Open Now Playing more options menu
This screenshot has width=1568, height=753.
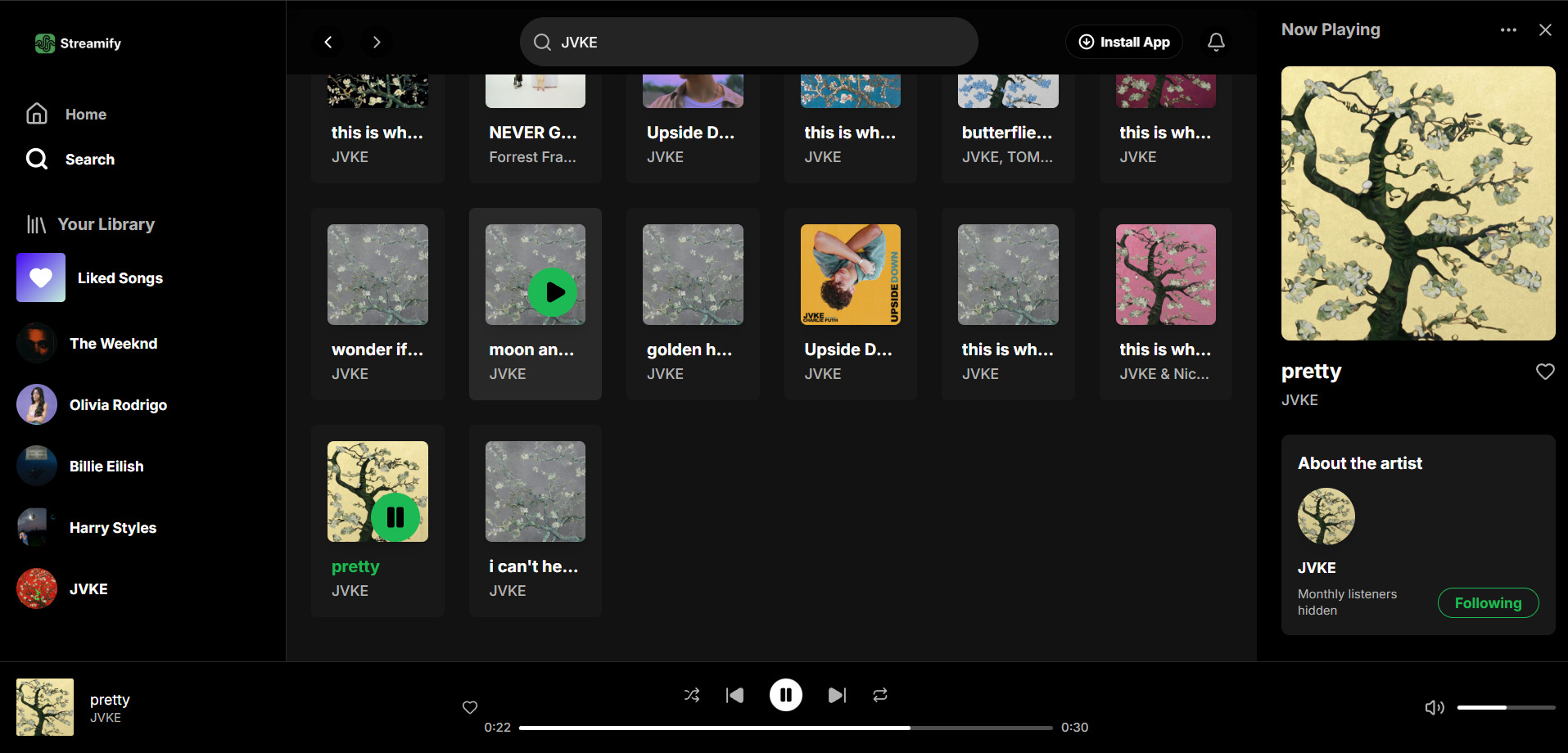[x=1508, y=29]
